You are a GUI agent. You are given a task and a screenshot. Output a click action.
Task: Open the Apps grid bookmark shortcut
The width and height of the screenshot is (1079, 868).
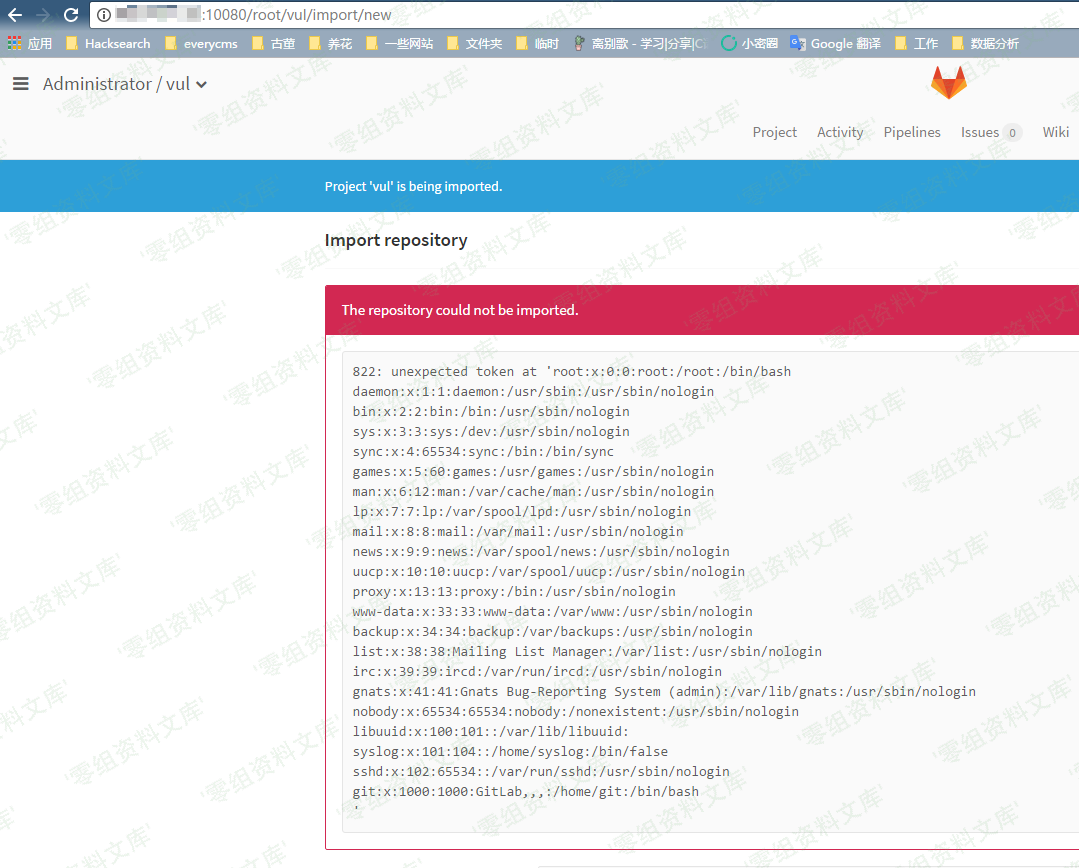[x=29, y=44]
